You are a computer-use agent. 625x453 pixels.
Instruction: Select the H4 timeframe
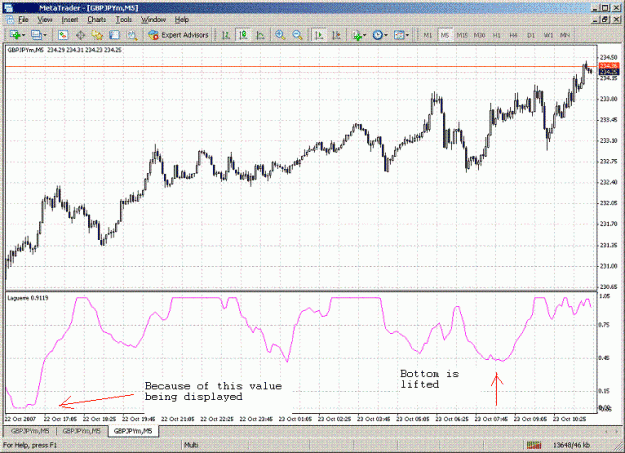[x=513, y=35]
